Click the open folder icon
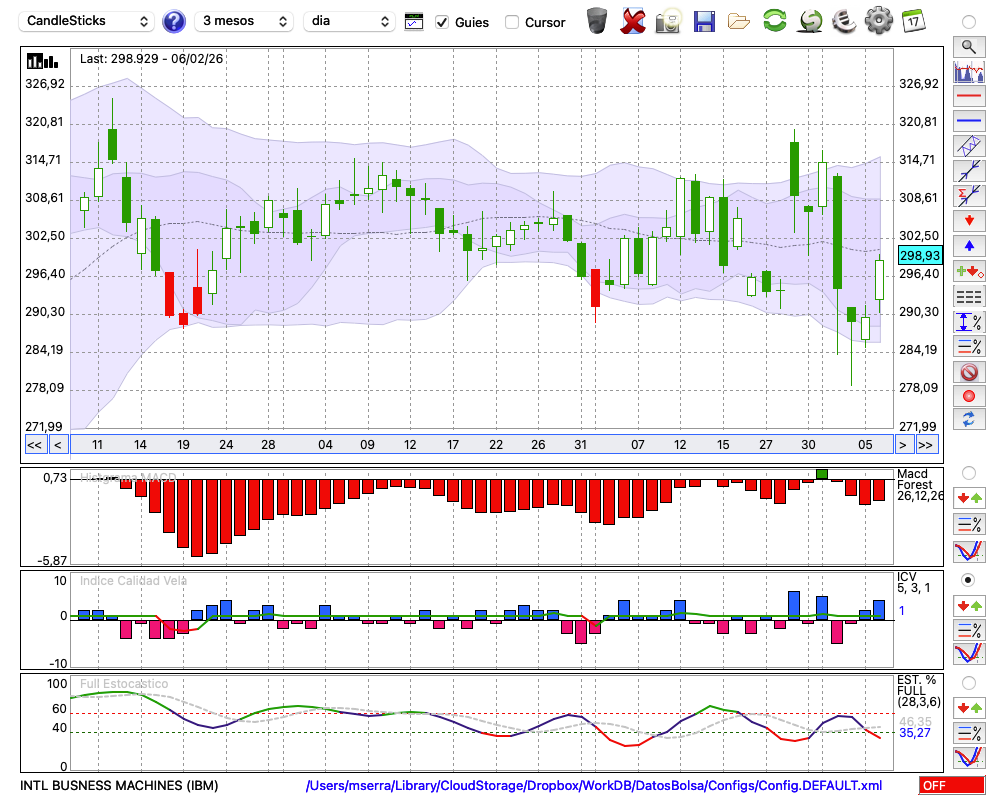1000x800 pixels. tap(739, 20)
